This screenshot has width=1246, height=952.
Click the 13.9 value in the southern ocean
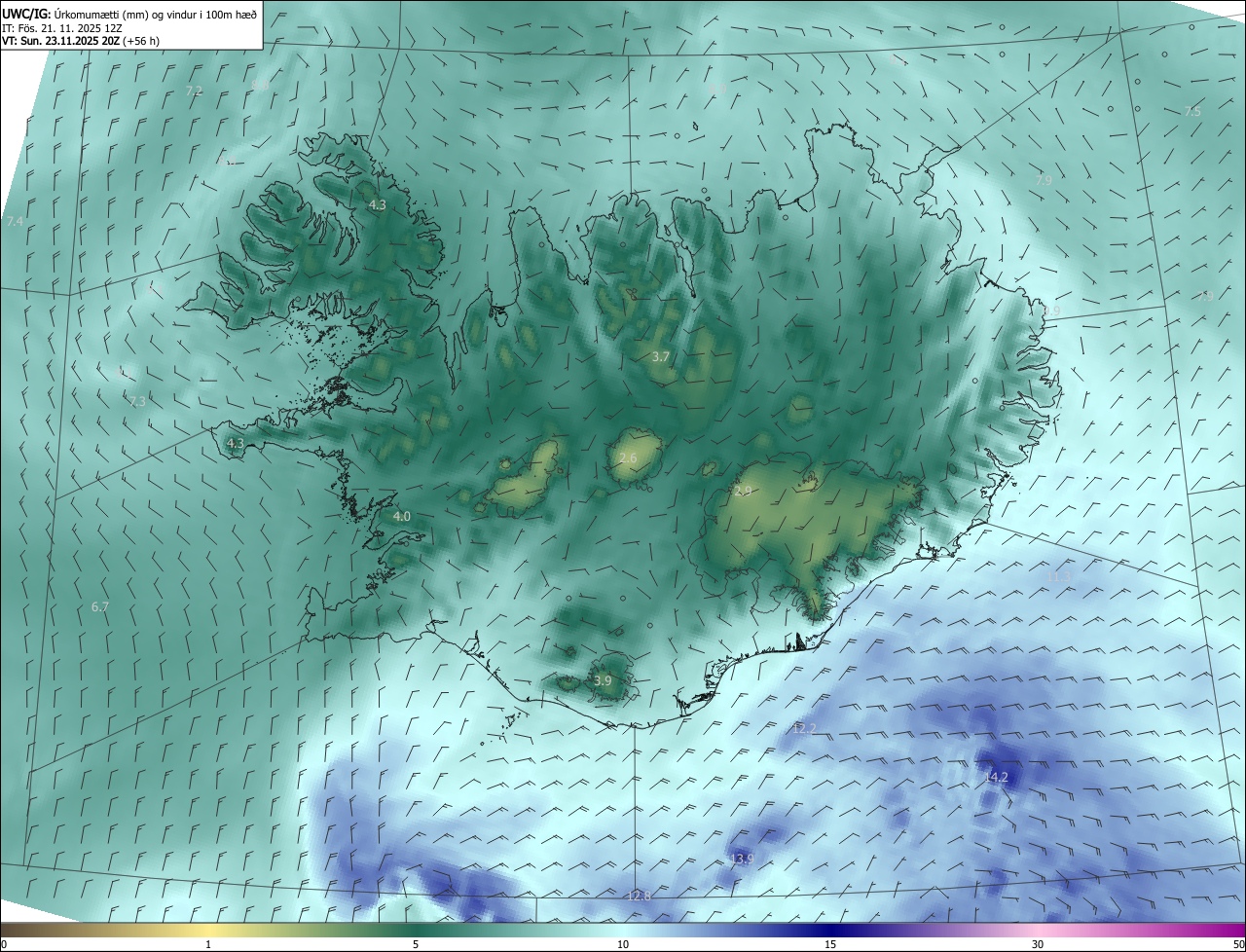[x=742, y=860]
